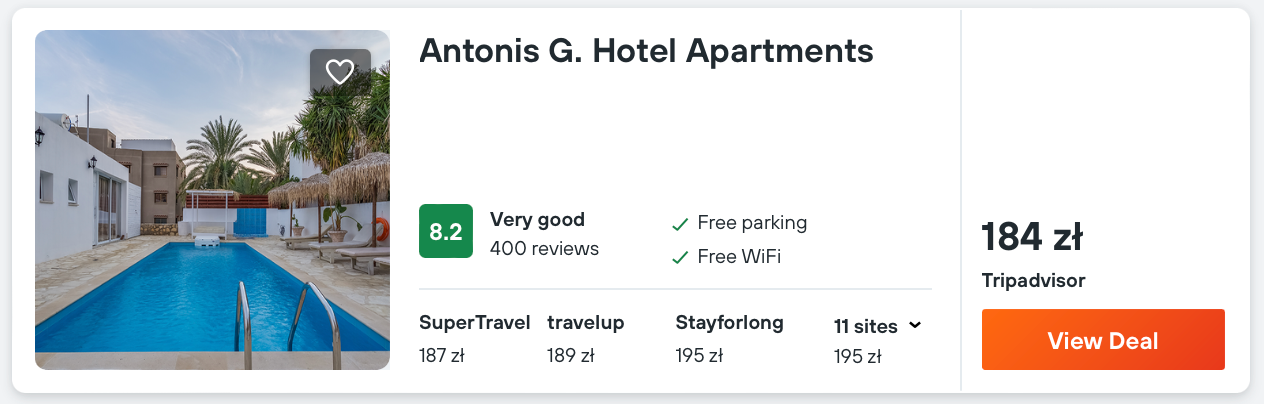Click the 400 reviews text

point(544,248)
